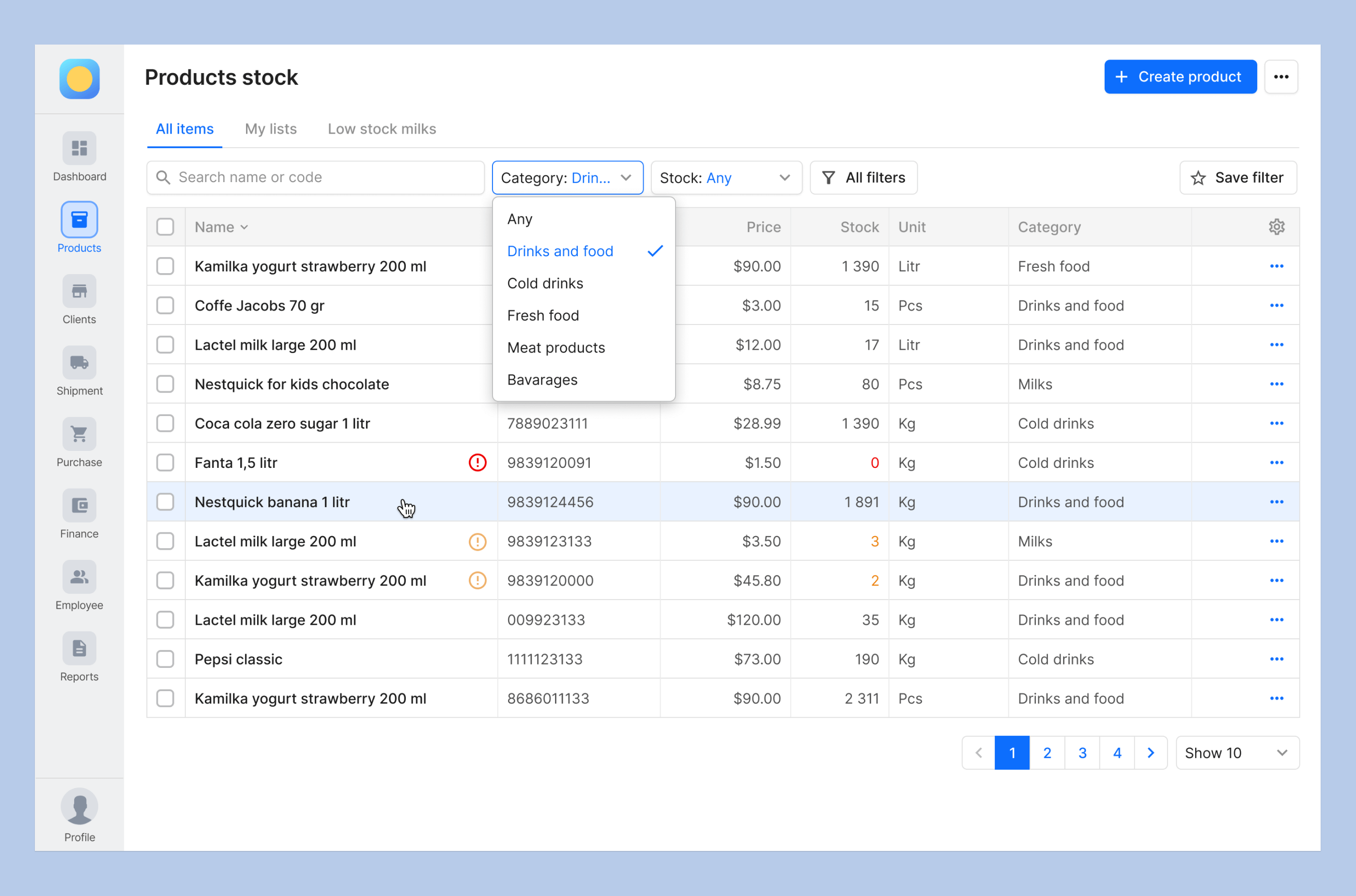Open the Finance section

79,514
